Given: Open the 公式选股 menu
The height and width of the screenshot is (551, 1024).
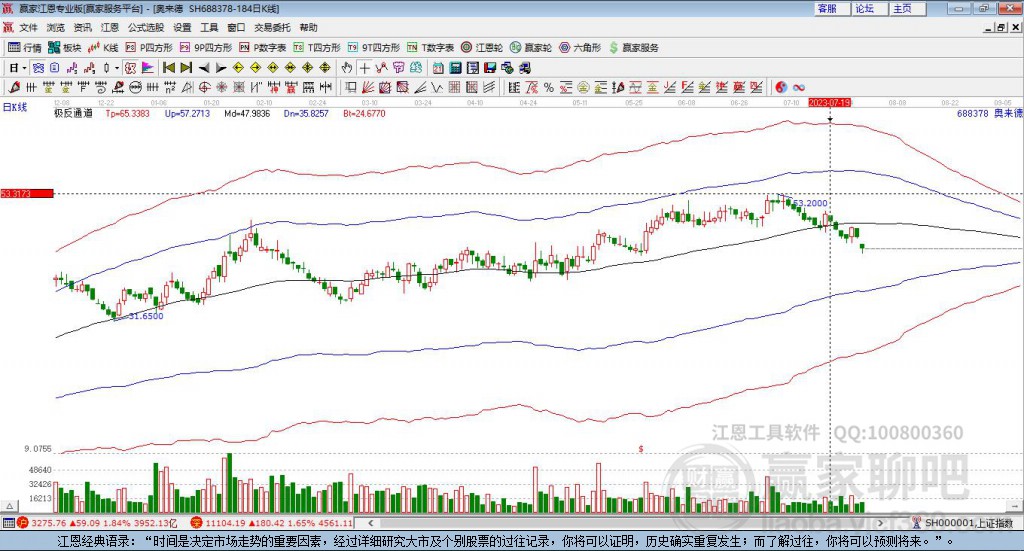Looking at the screenshot, I should click(x=146, y=27).
